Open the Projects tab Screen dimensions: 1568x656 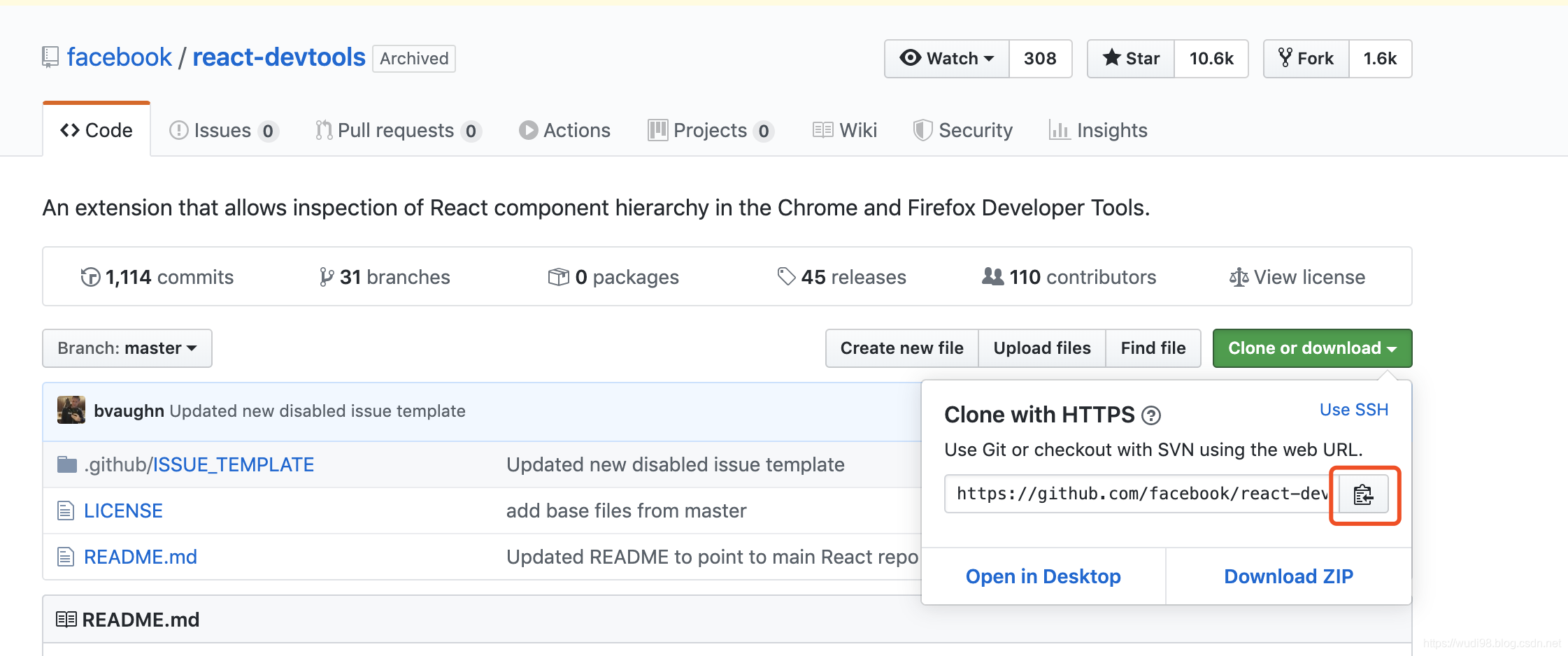pos(711,130)
